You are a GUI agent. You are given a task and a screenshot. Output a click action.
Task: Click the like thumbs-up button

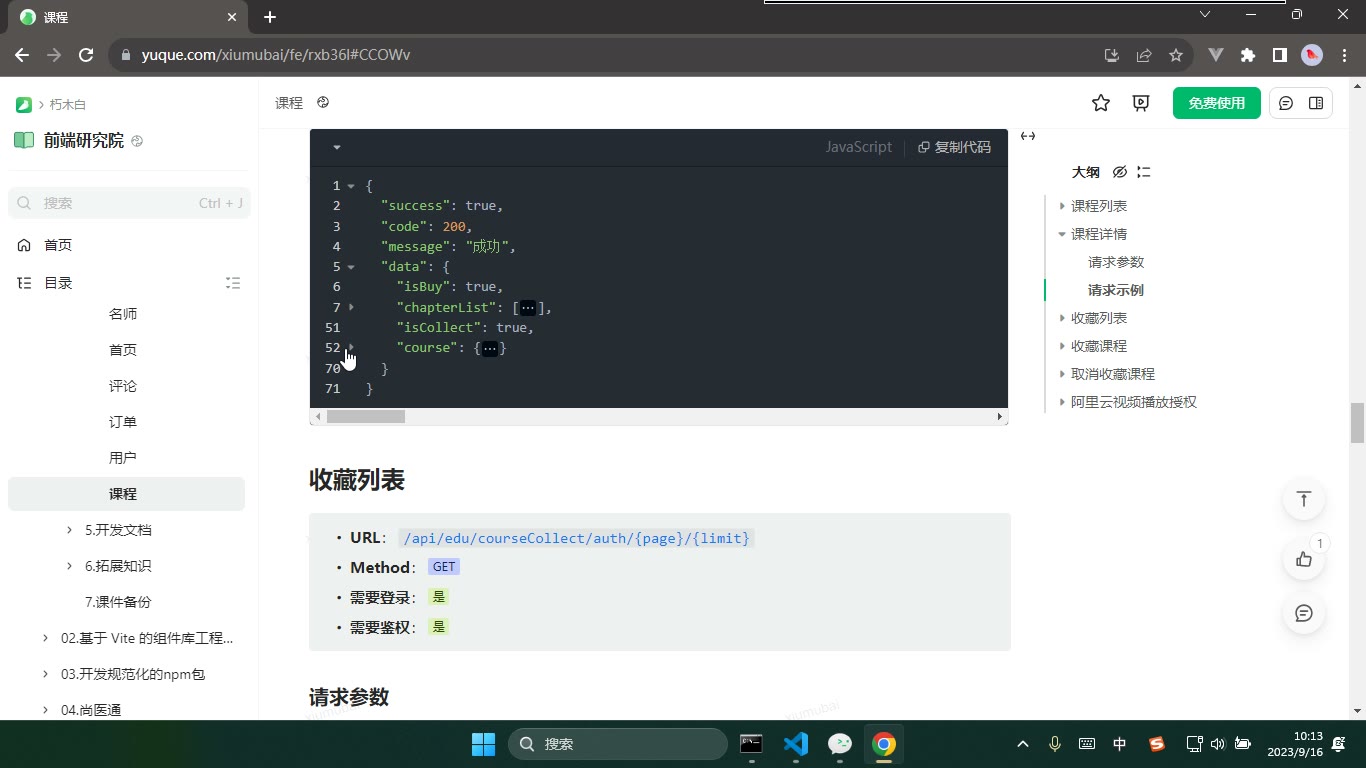click(1304, 560)
